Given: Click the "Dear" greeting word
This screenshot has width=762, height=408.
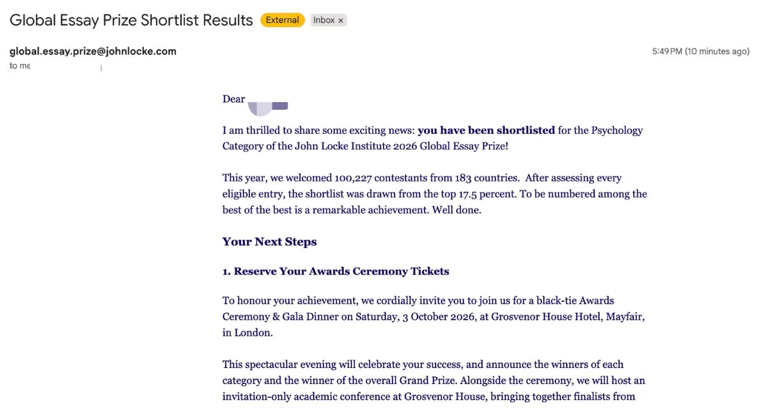Looking at the screenshot, I should point(233,99).
